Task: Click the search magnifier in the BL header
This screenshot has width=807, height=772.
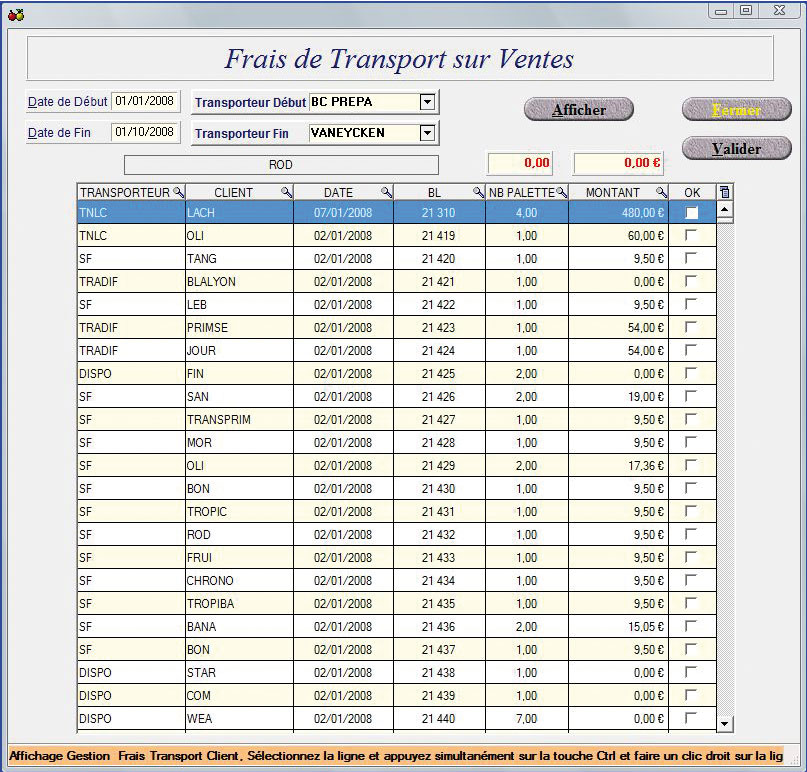Action: click(479, 192)
